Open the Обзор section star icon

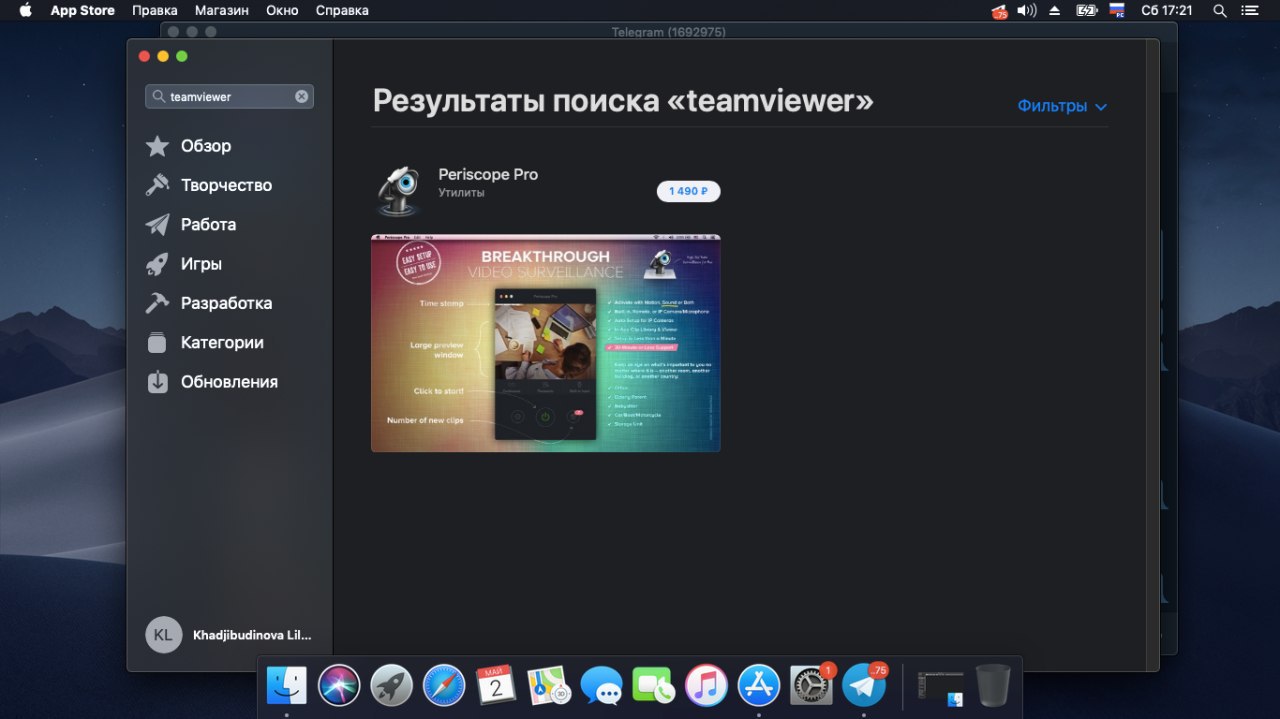(x=157, y=146)
